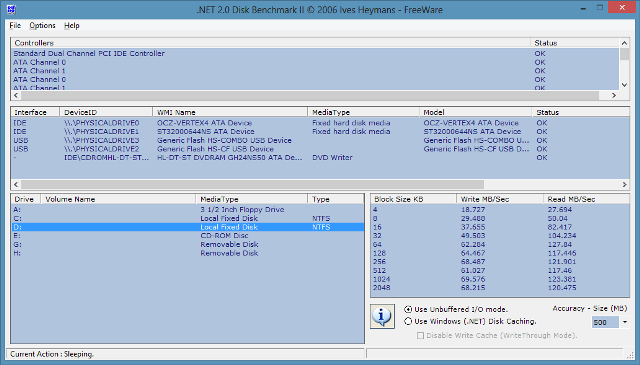640x365 pixels.
Task: Select Use Windows (.NET) Disk Caching radio
Action: tap(408, 321)
